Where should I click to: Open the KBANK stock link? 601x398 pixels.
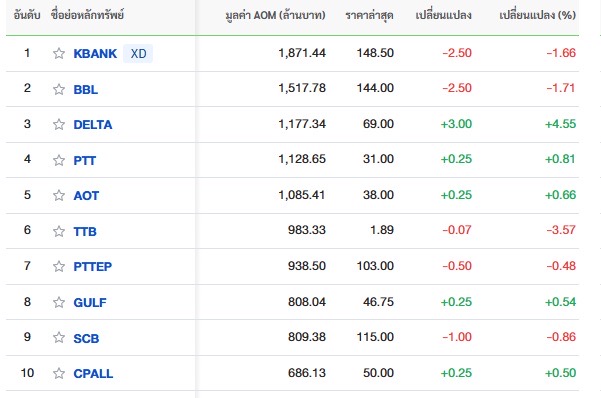95,54
